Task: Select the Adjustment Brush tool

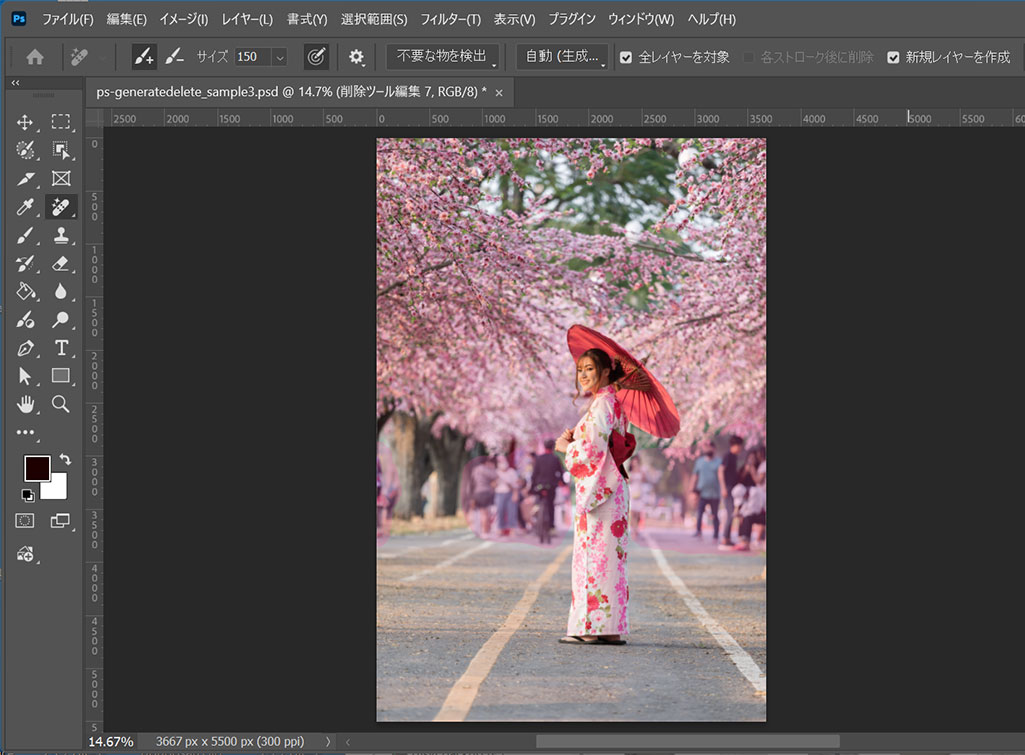Action: (25, 320)
